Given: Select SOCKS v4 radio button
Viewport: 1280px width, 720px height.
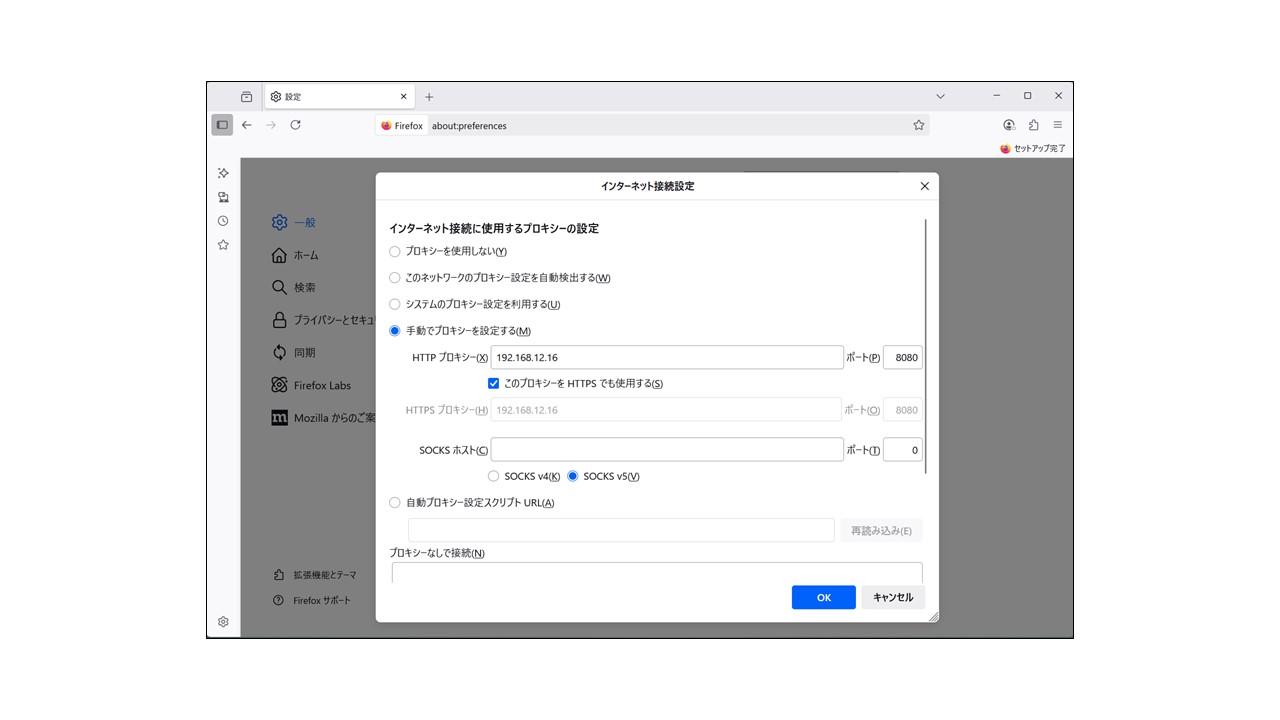Looking at the screenshot, I should [x=493, y=476].
